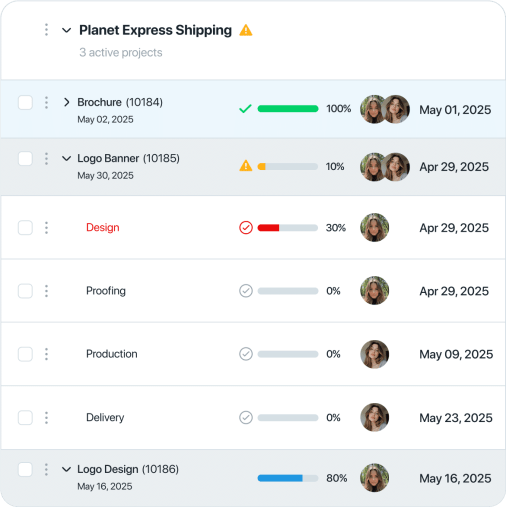
Task: Collapse the Logo Design project chevron
Action: click(67, 469)
